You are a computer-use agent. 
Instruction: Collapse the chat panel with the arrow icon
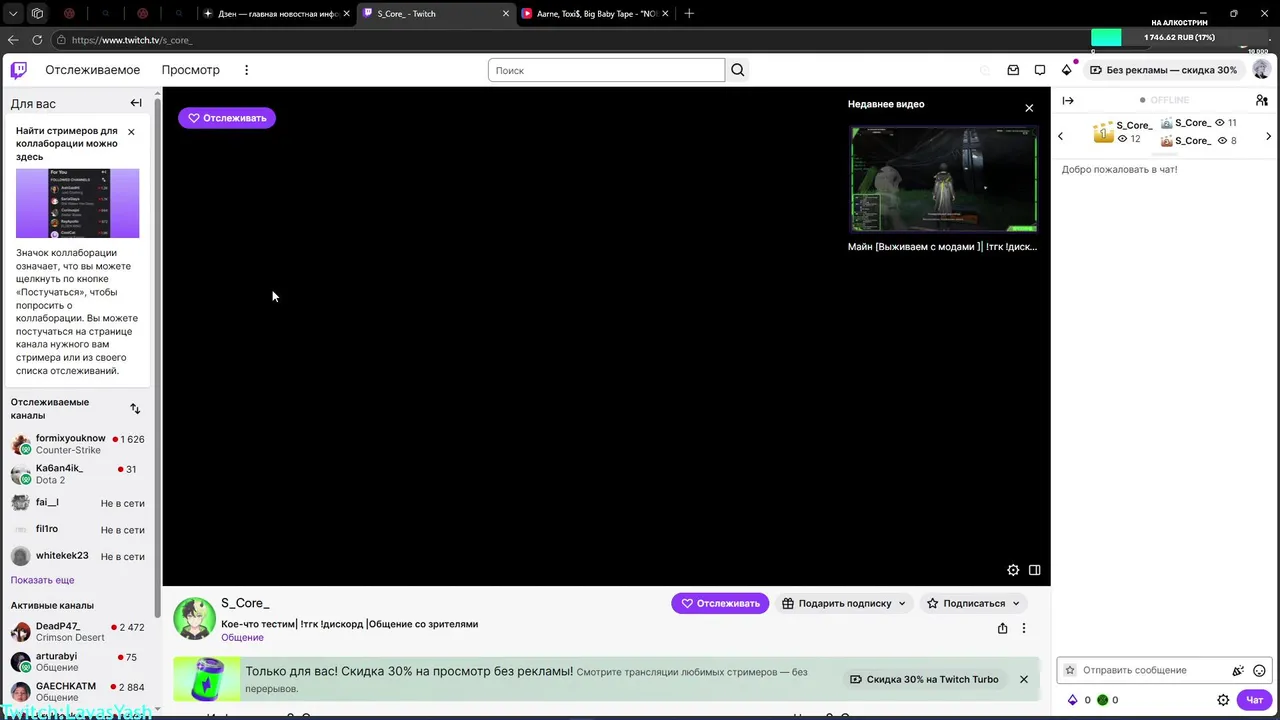coord(1068,100)
